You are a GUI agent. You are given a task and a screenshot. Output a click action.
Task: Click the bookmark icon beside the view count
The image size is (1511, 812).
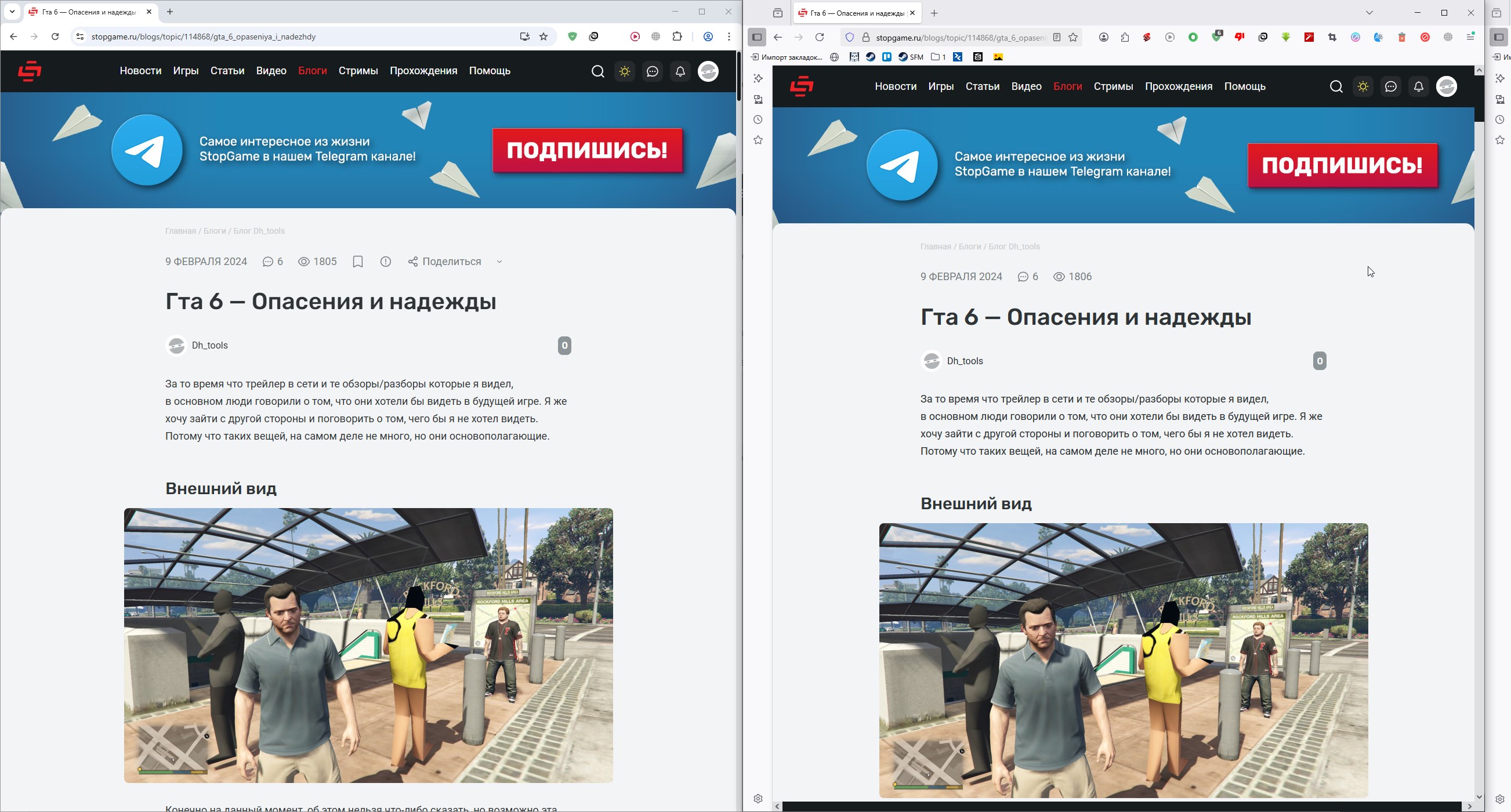pos(358,262)
